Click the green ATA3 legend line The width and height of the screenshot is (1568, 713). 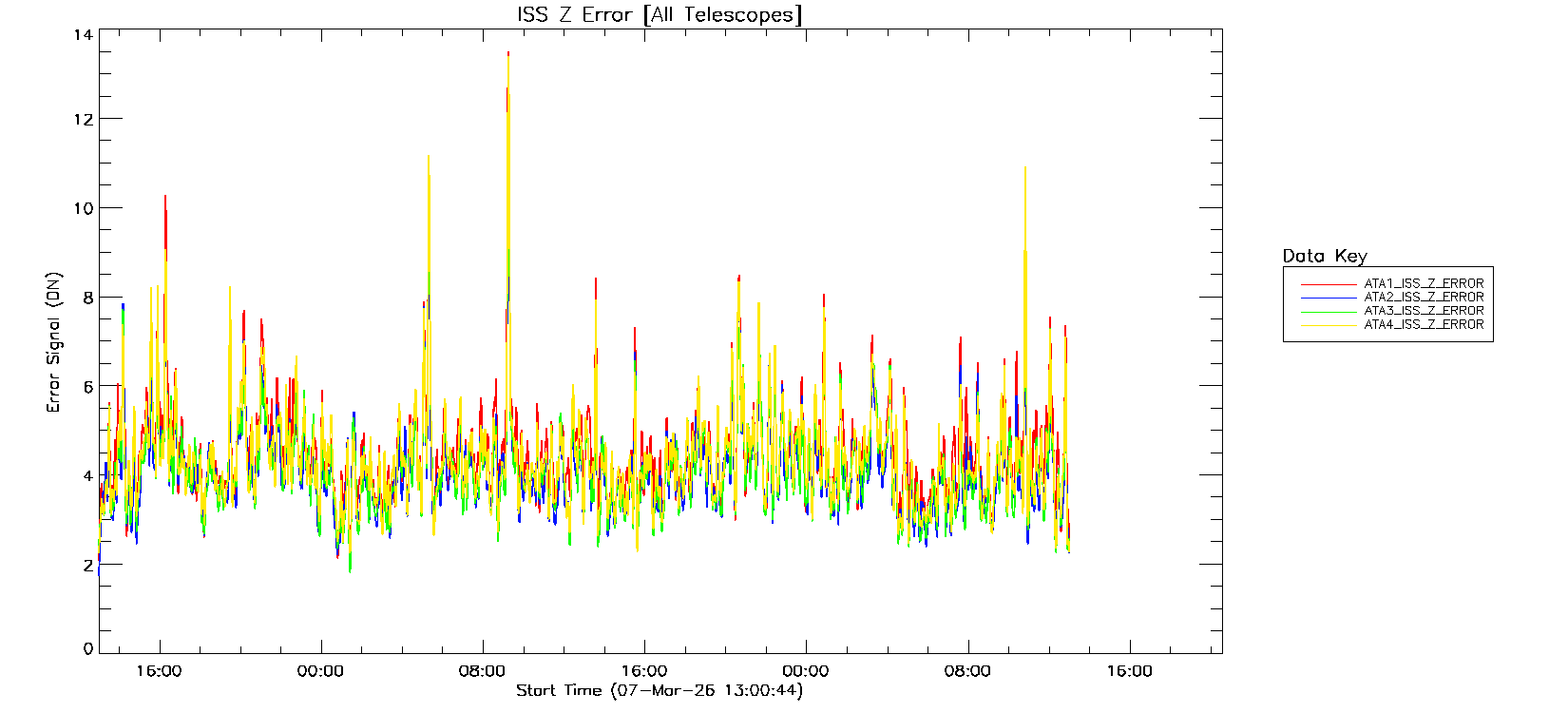(x=1329, y=311)
